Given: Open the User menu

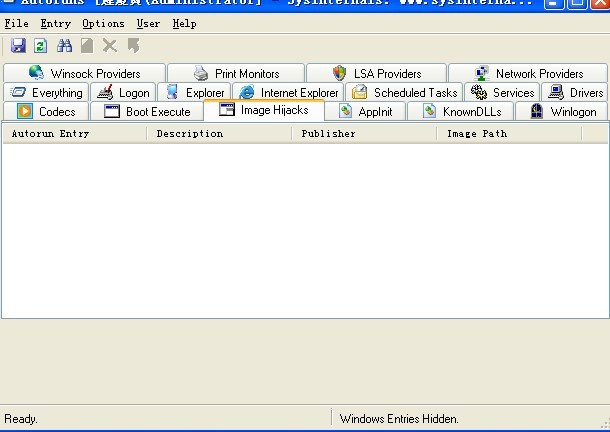Looking at the screenshot, I should click(x=148, y=24).
